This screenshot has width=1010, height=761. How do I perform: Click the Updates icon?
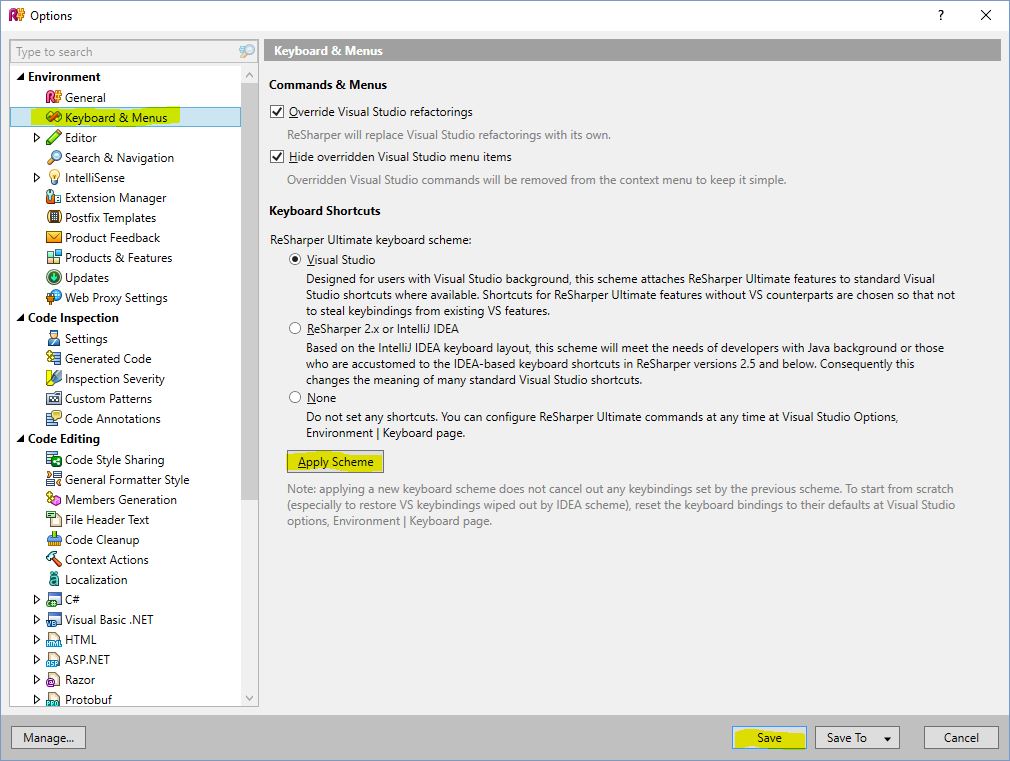tap(53, 277)
